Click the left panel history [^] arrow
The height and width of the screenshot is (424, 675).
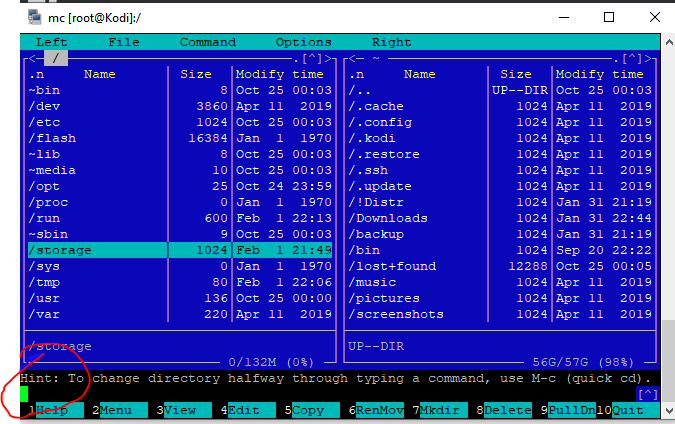click(311, 58)
